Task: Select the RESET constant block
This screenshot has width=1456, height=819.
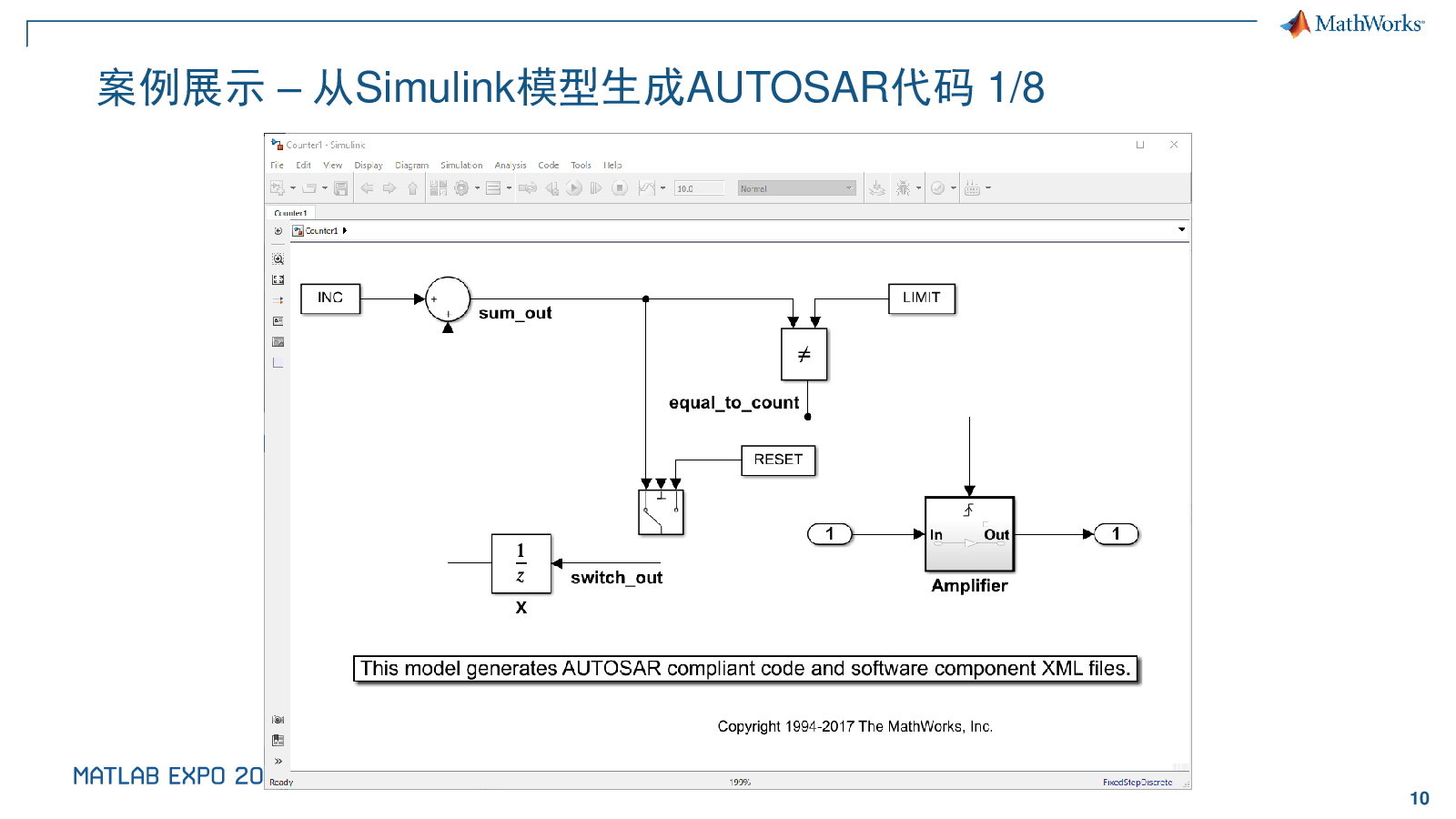Action: pyautogui.click(x=778, y=460)
